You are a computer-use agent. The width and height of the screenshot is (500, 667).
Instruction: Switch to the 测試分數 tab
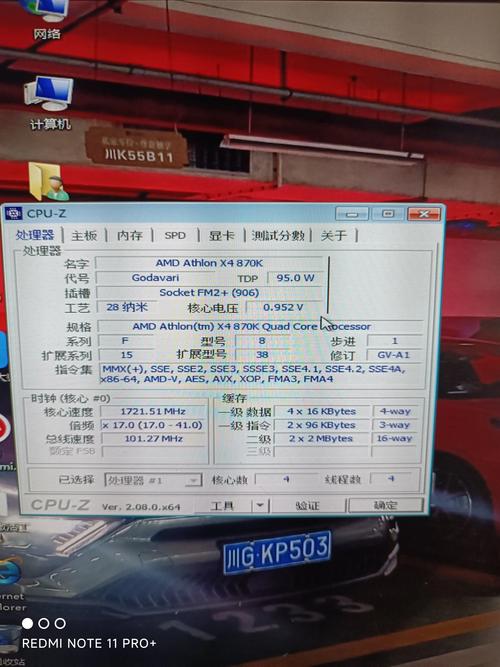(x=278, y=235)
